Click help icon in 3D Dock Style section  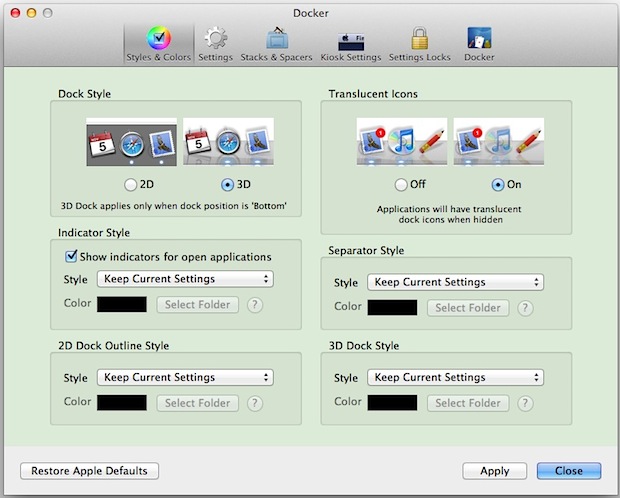(x=525, y=403)
